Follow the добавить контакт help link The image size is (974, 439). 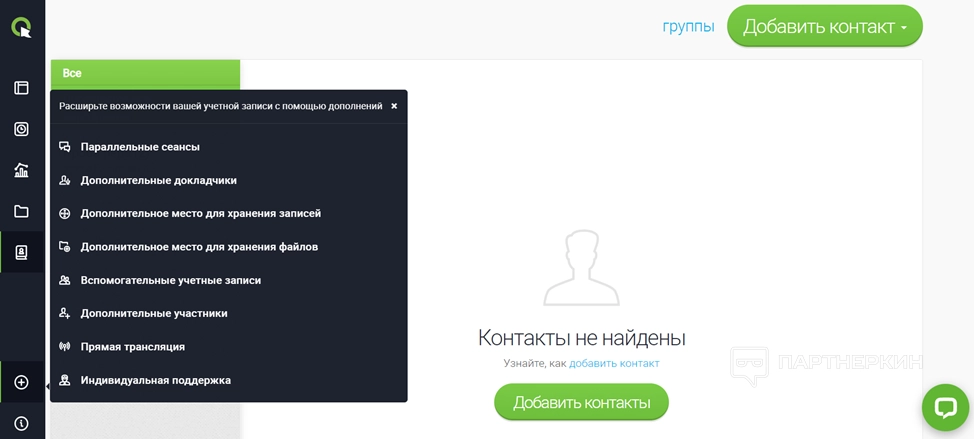(x=614, y=364)
